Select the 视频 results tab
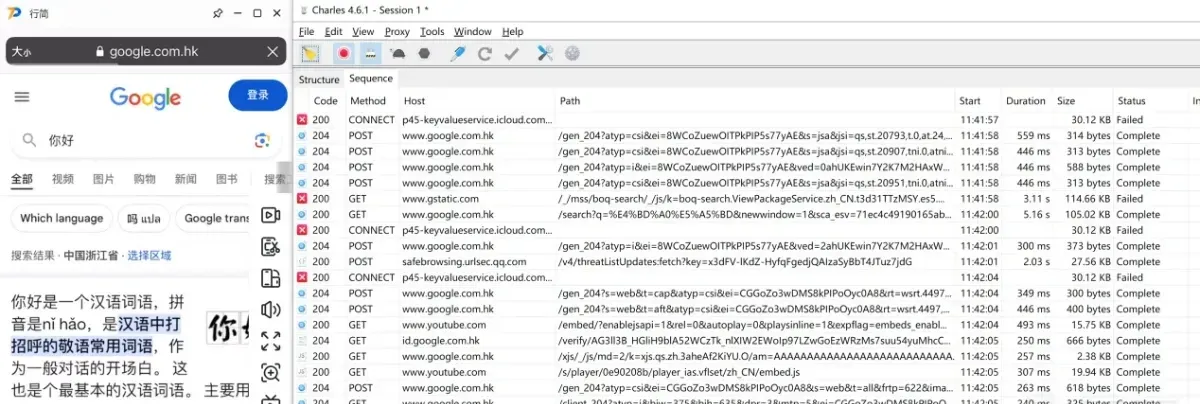This screenshot has width=1200, height=404. click(x=63, y=179)
